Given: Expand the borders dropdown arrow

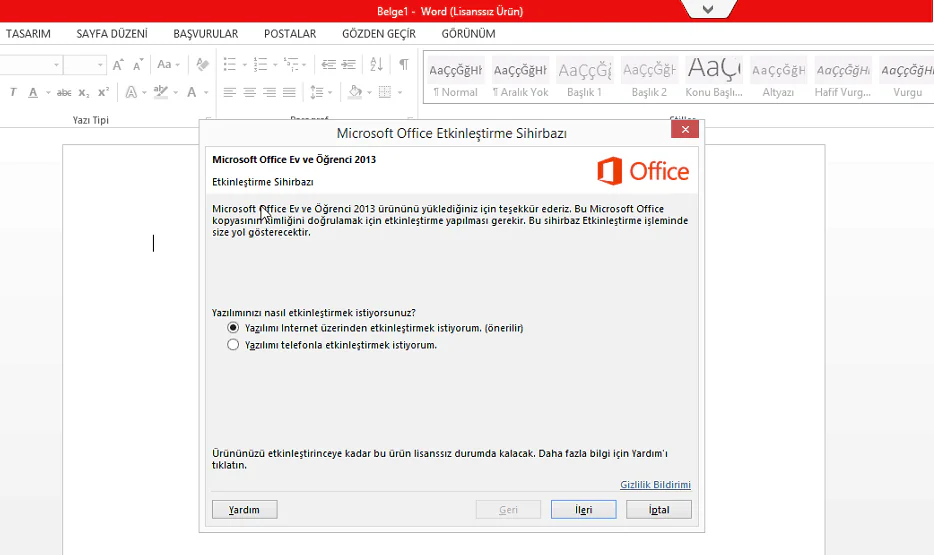Looking at the screenshot, I should click(x=400, y=93).
